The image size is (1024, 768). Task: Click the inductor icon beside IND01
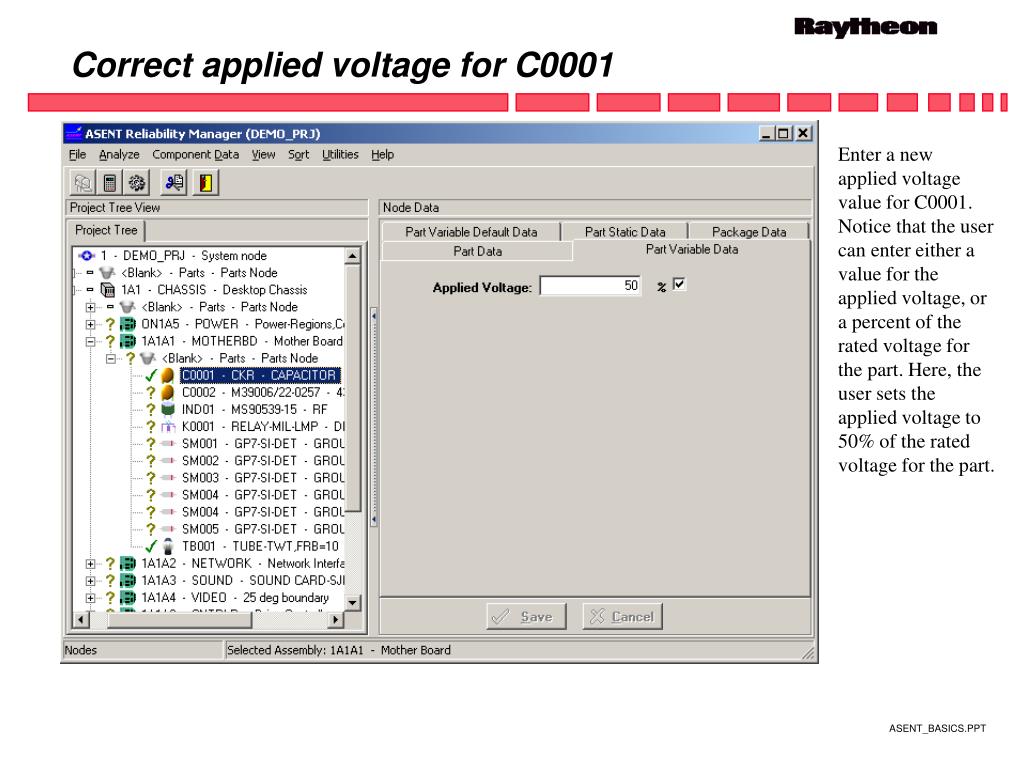click(168, 409)
